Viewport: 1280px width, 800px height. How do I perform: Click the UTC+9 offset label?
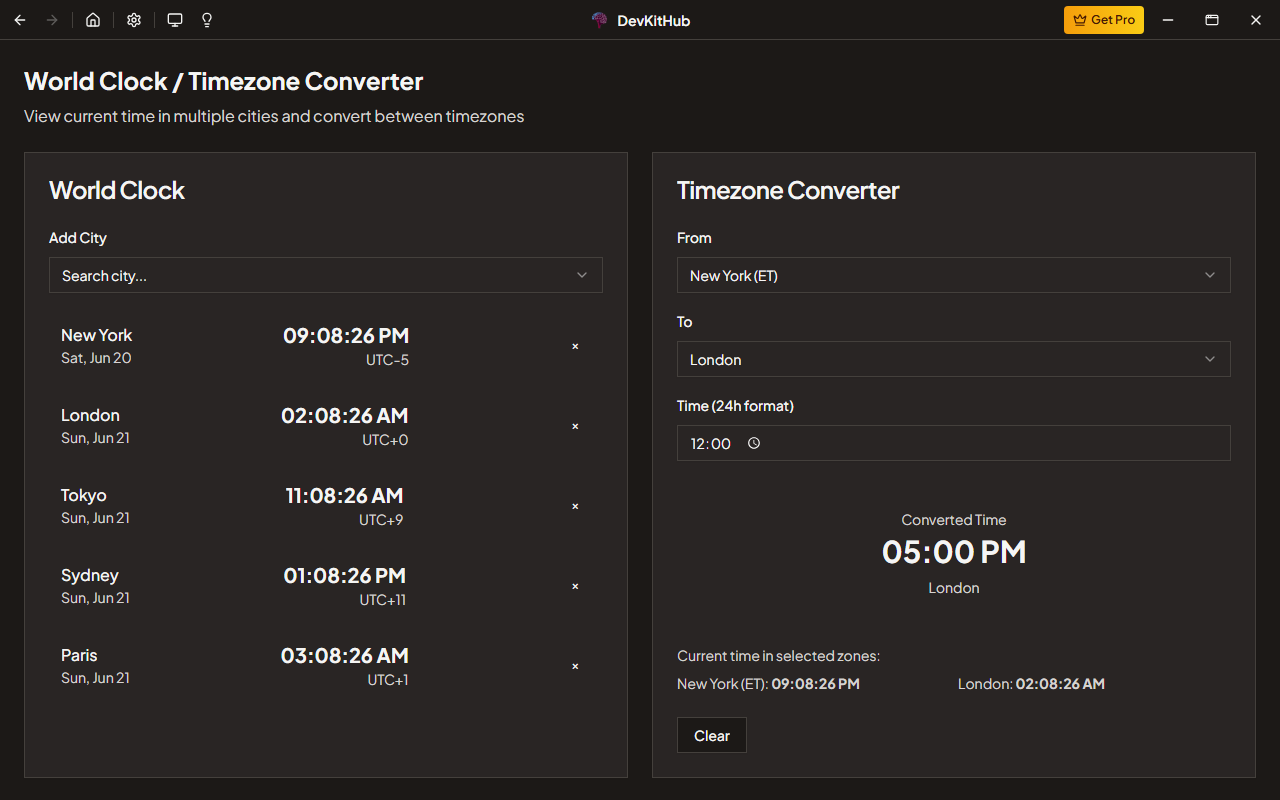point(381,520)
